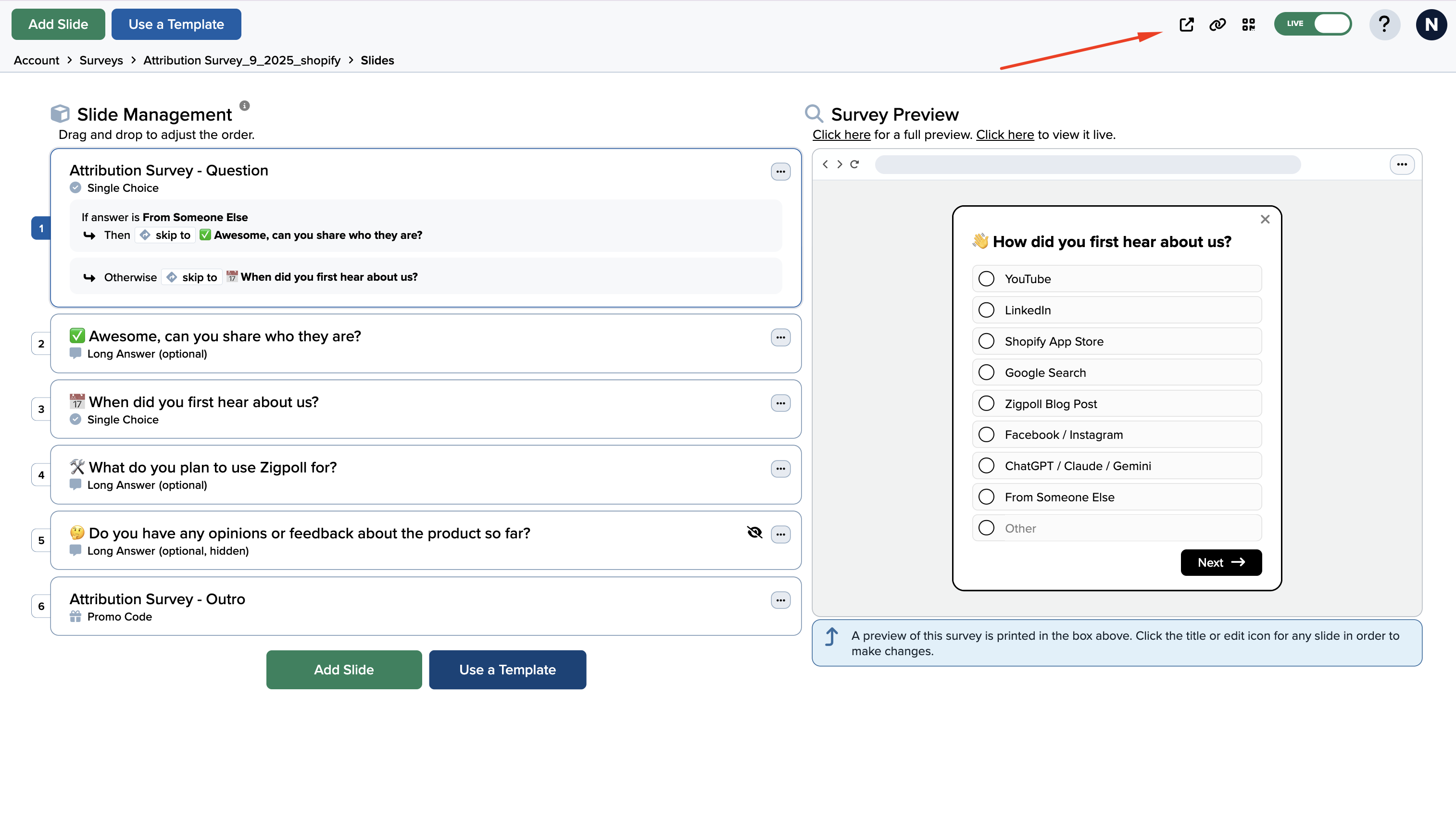1456x820 pixels.
Task: Go to Surveys in breadcrumb
Action: click(100, 61)
